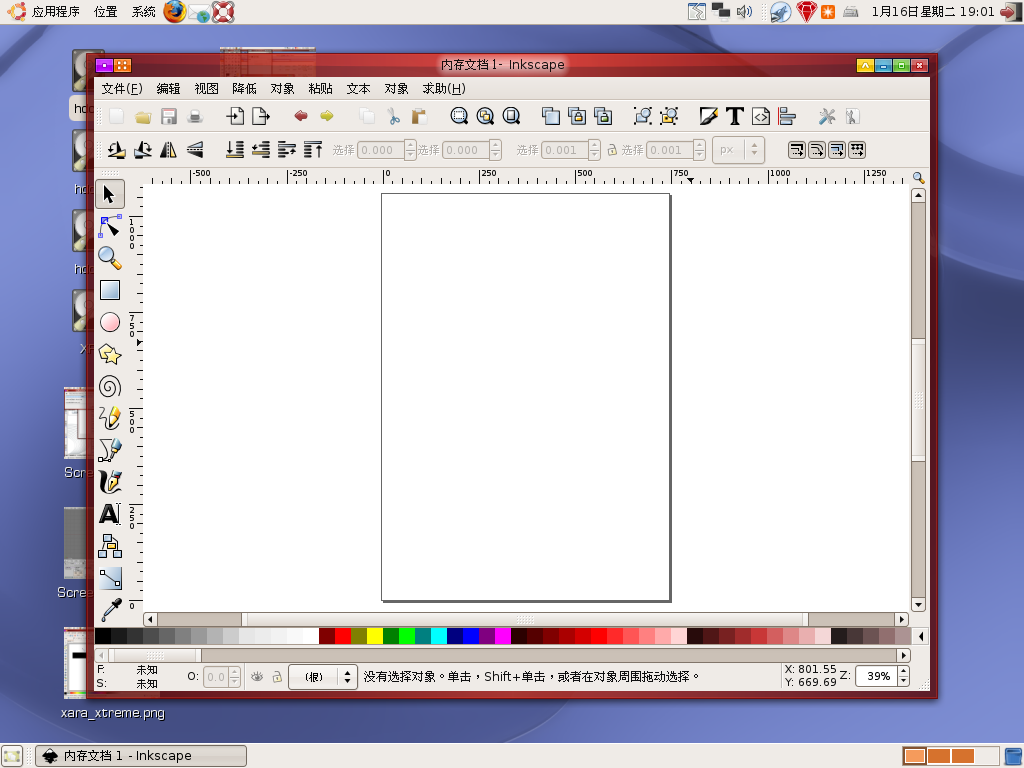1024x768 pixels.
Task: Pick the Pencil freehand tool
Action: pos(110,418)
